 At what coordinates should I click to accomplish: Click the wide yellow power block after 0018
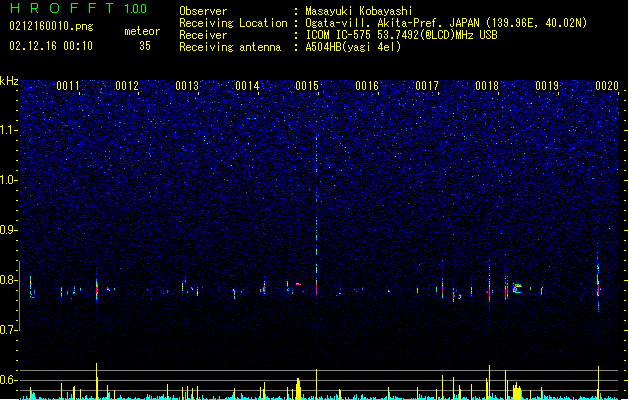click(517, 391)
